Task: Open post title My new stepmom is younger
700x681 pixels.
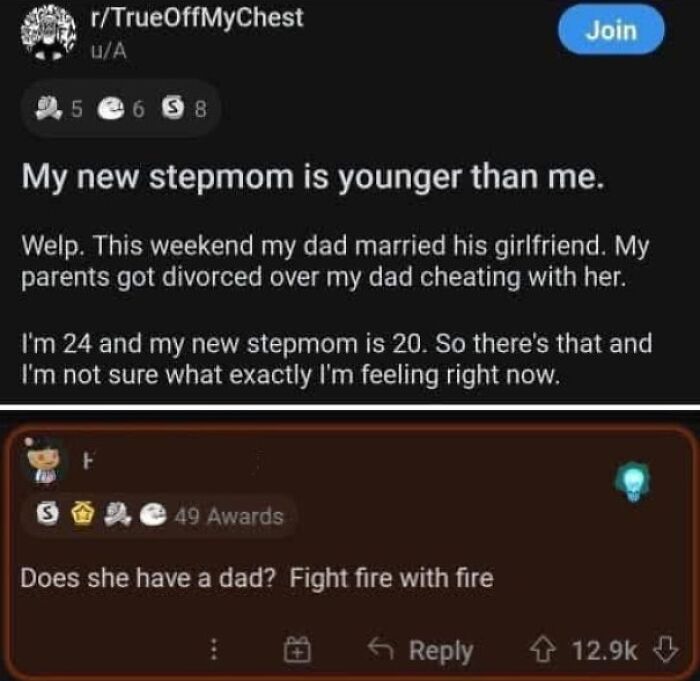Action: (x=312, y=177)
